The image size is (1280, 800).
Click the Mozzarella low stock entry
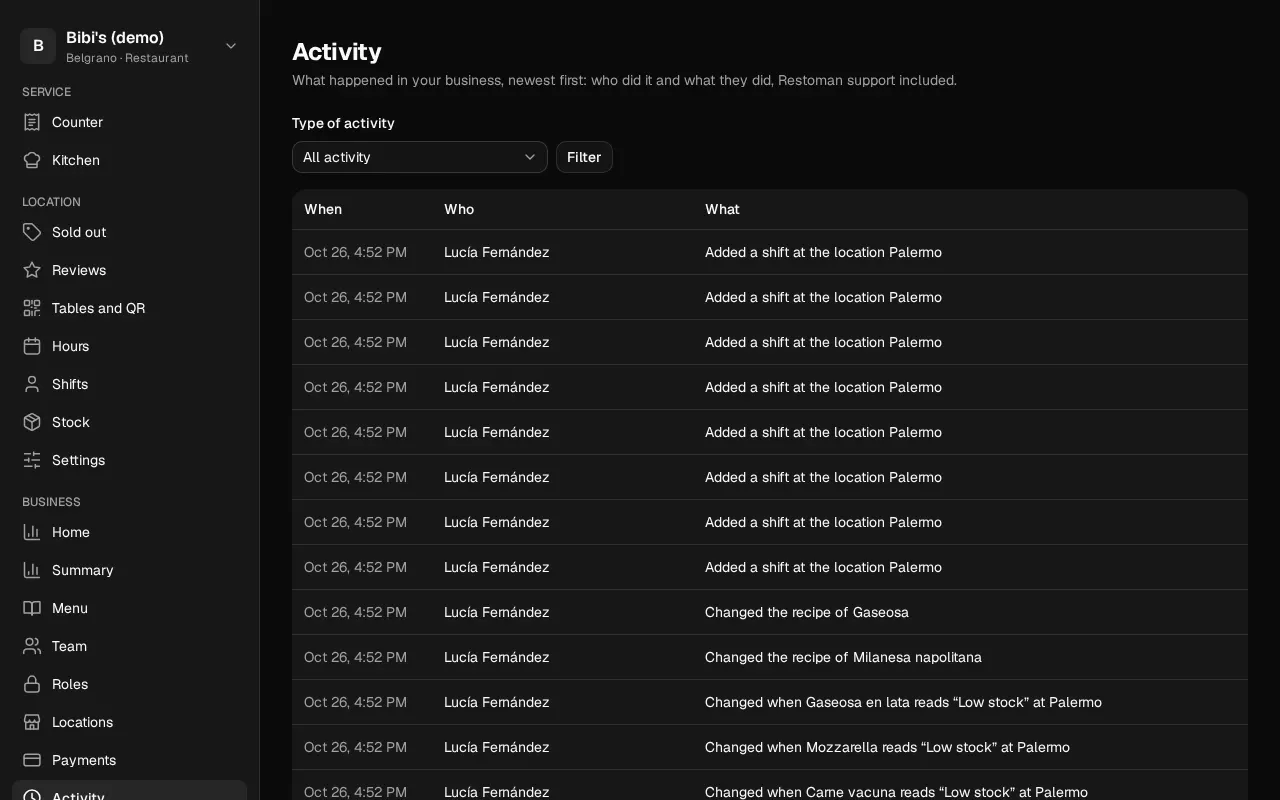(887, 747)
